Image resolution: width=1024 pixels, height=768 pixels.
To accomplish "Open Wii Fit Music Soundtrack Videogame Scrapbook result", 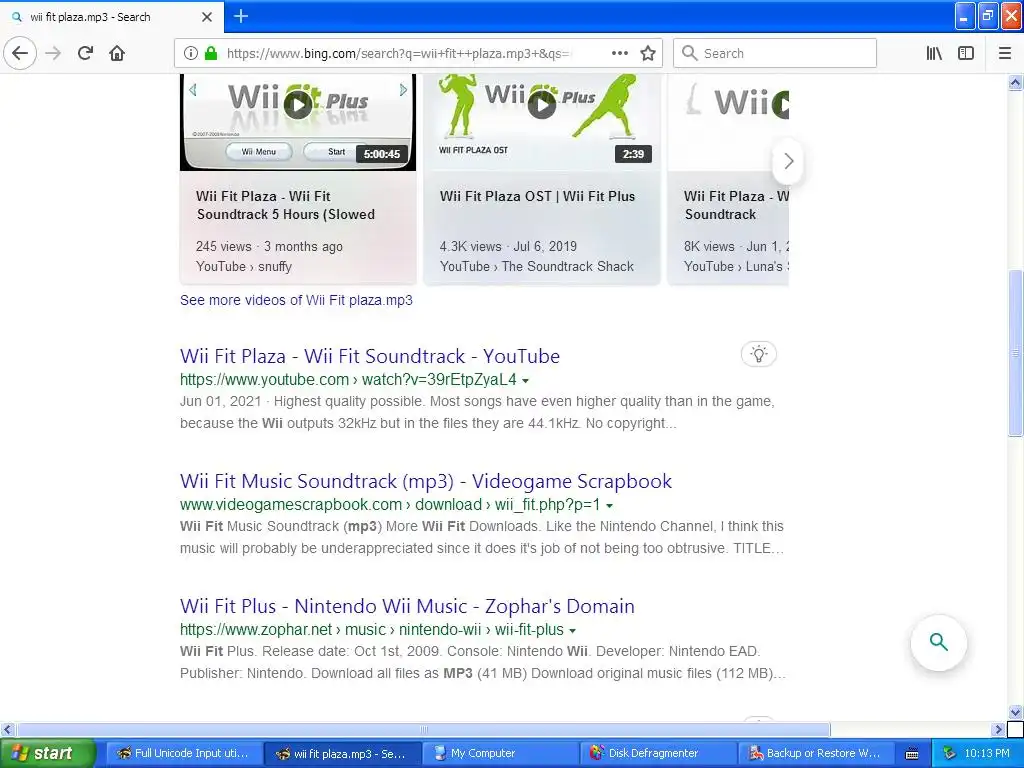I will (x=426, y=481).
